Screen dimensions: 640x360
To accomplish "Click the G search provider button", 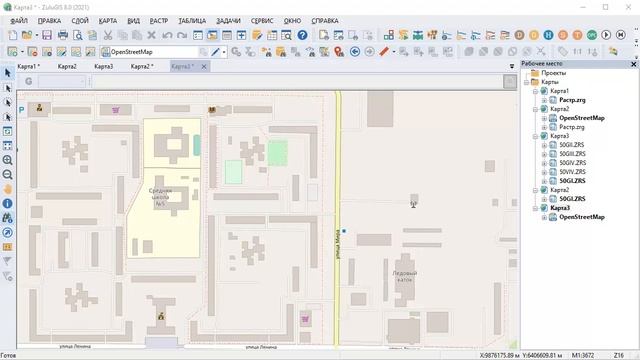I will (29, 81).
